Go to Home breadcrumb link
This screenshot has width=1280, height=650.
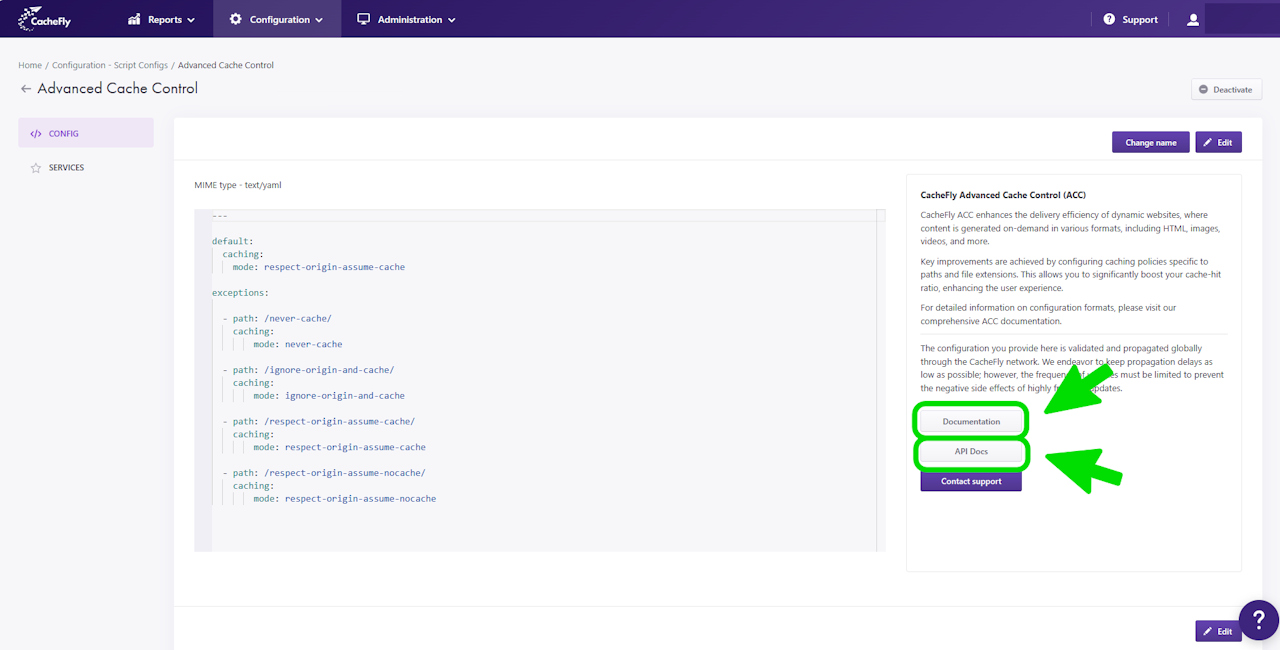coord(30,65)
